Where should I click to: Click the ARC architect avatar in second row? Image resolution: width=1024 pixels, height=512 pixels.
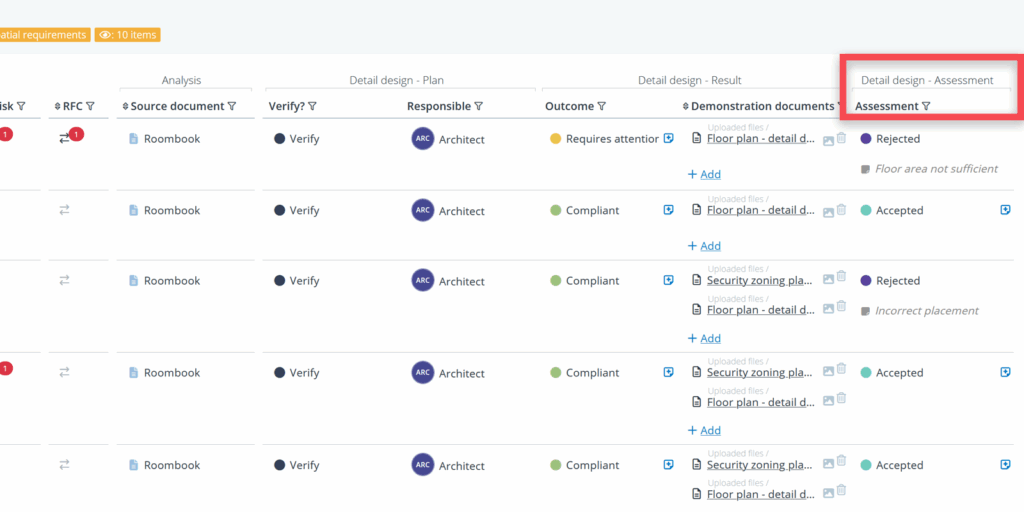pos(422,210)
